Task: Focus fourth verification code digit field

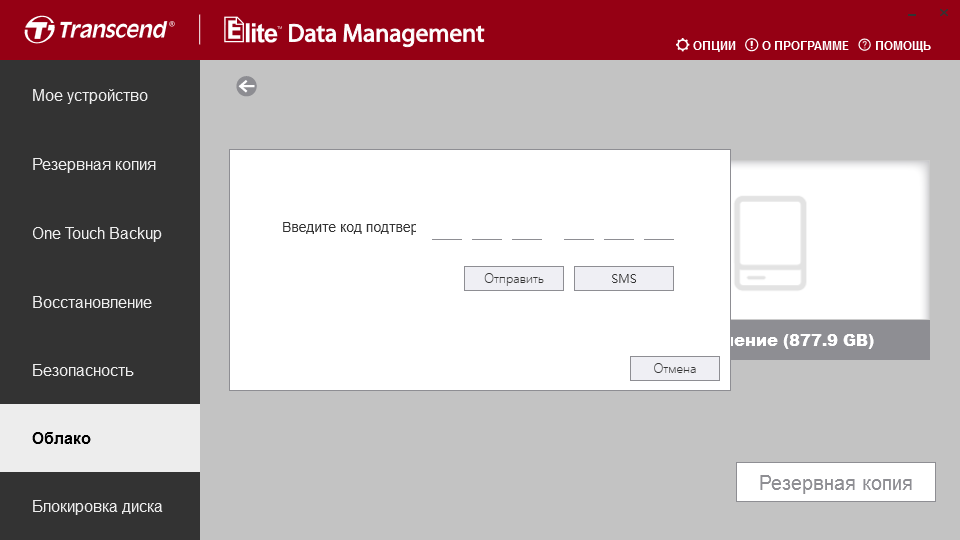Action: (x=579, y=230)
